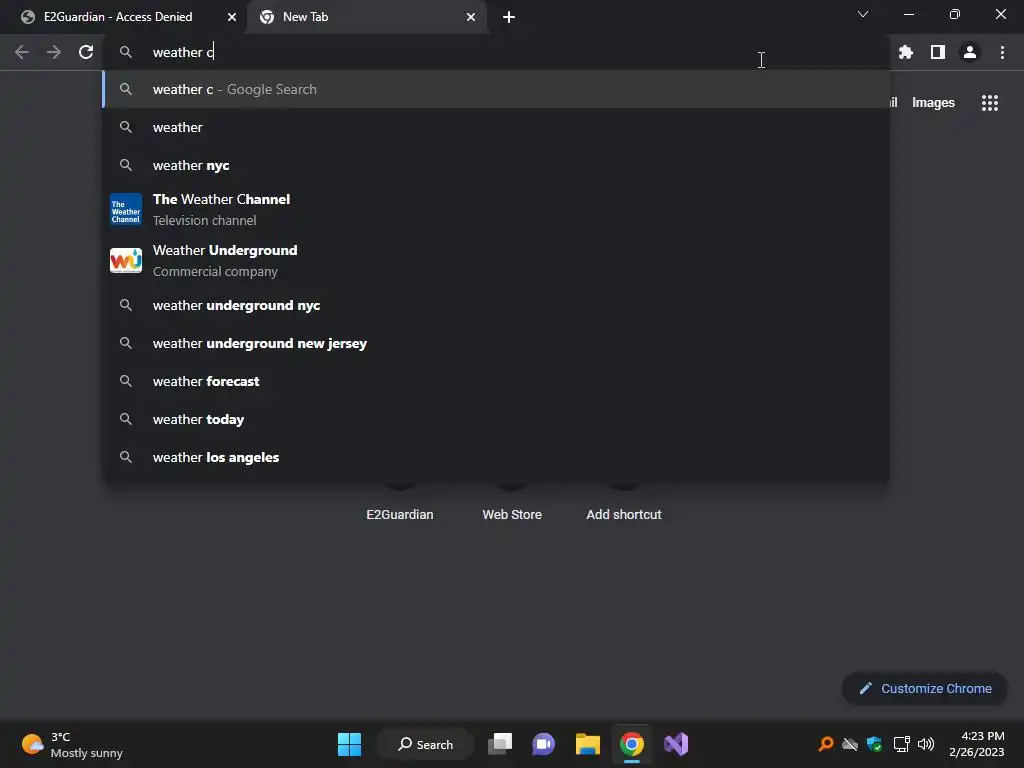Open the network status tray icon
1024x768 pixels.
pos(901,743)
